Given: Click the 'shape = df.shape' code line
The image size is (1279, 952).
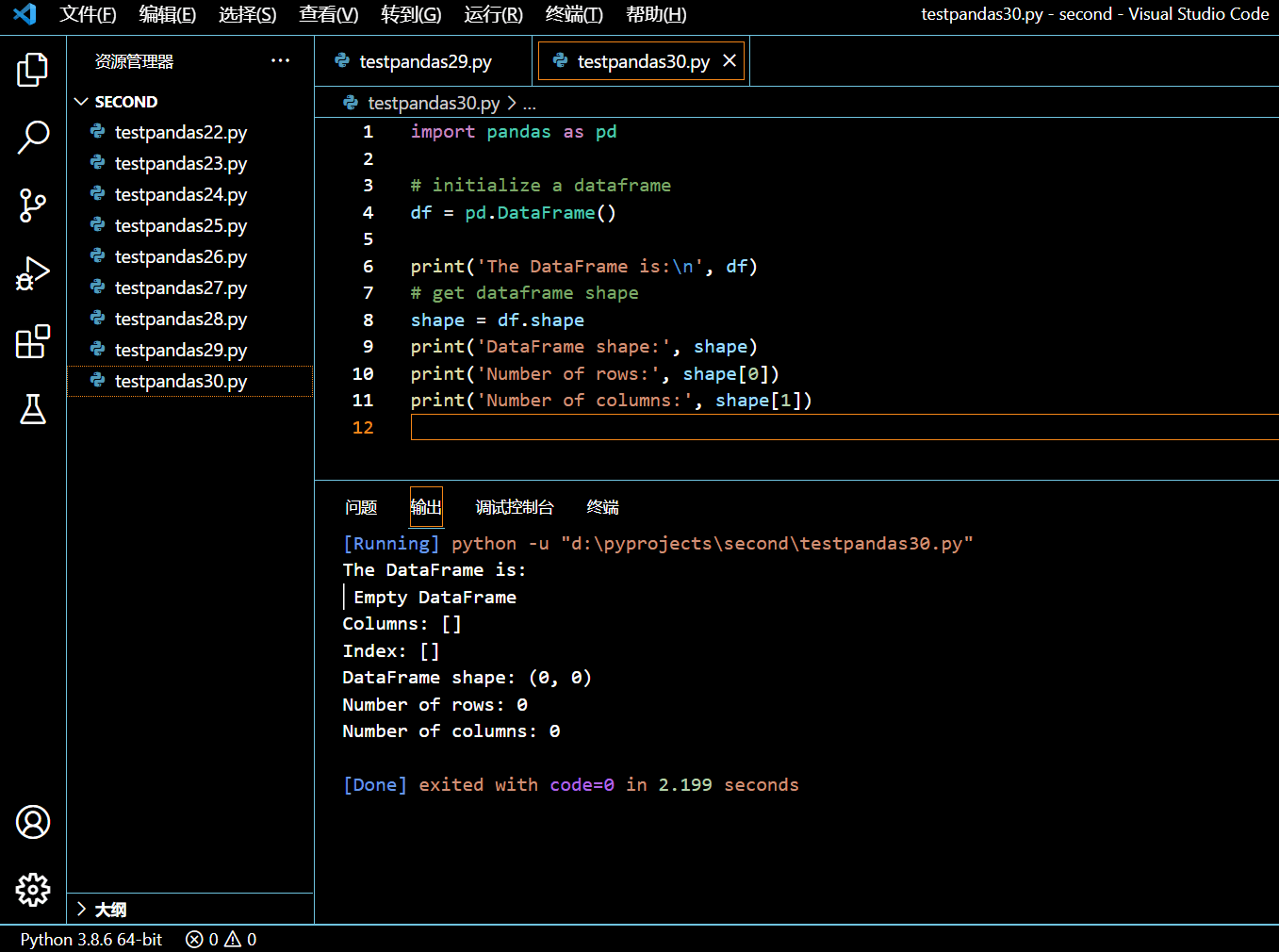Looking at the screenshot, I should click(x=497, y=320).
